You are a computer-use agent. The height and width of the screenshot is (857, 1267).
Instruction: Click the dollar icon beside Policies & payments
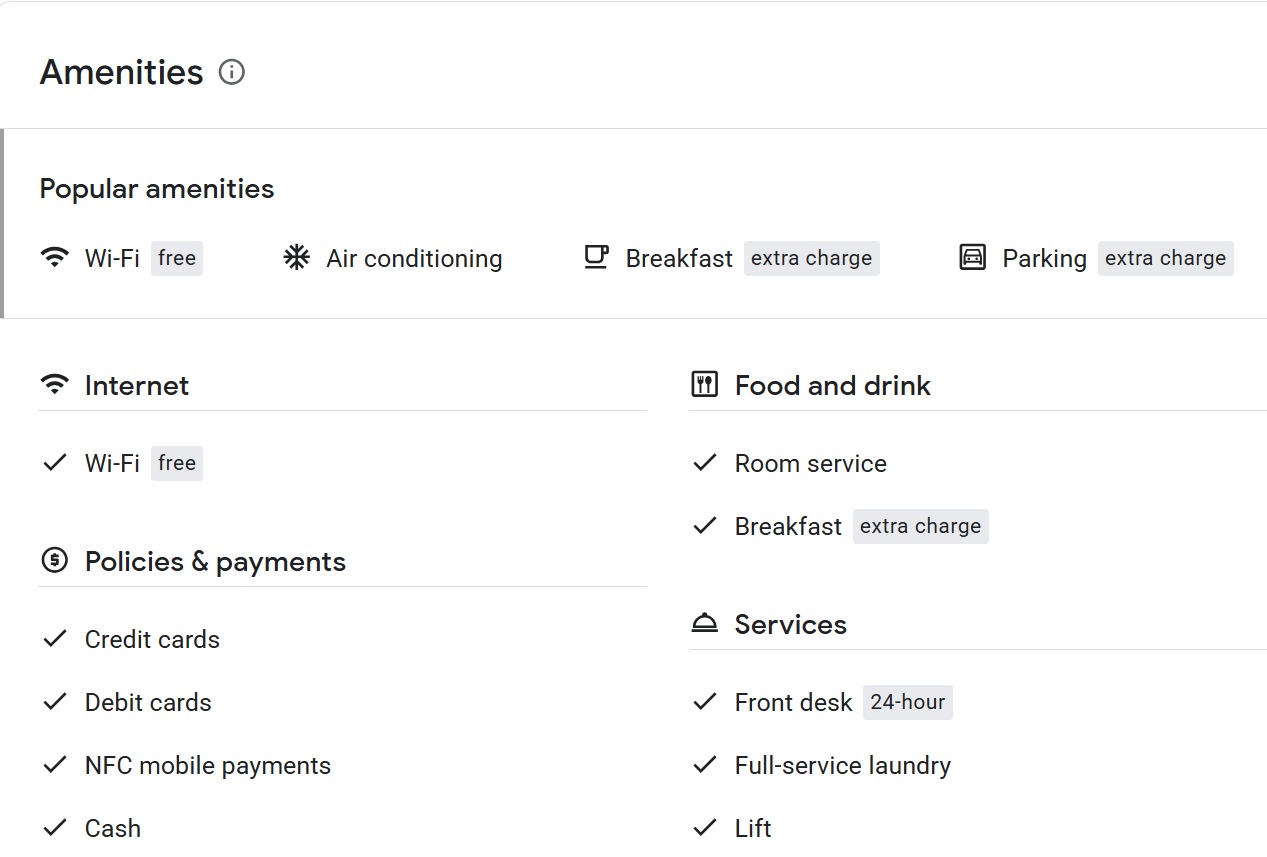click(55, 561)
